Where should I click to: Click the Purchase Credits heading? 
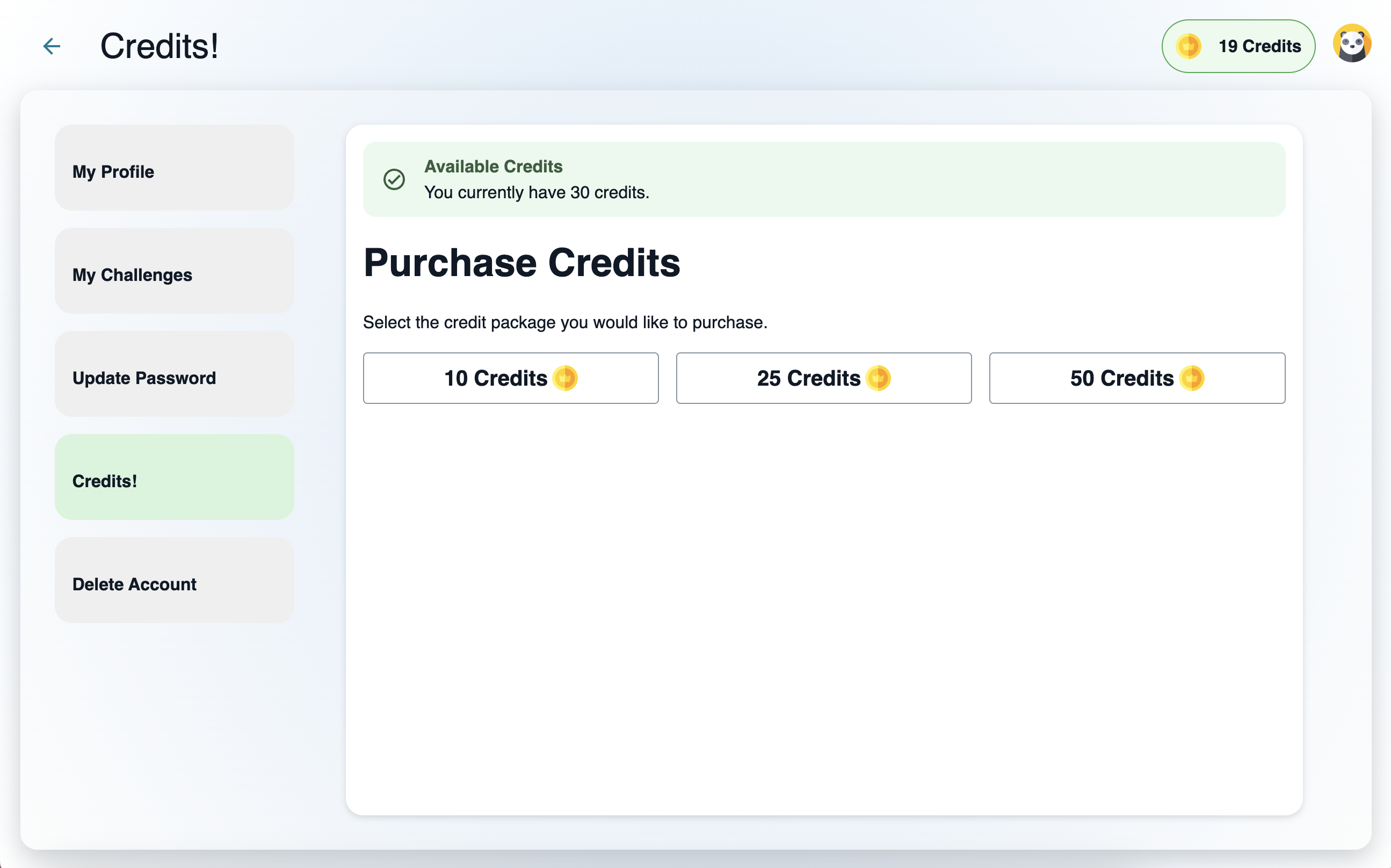click(x=521, y=263)
